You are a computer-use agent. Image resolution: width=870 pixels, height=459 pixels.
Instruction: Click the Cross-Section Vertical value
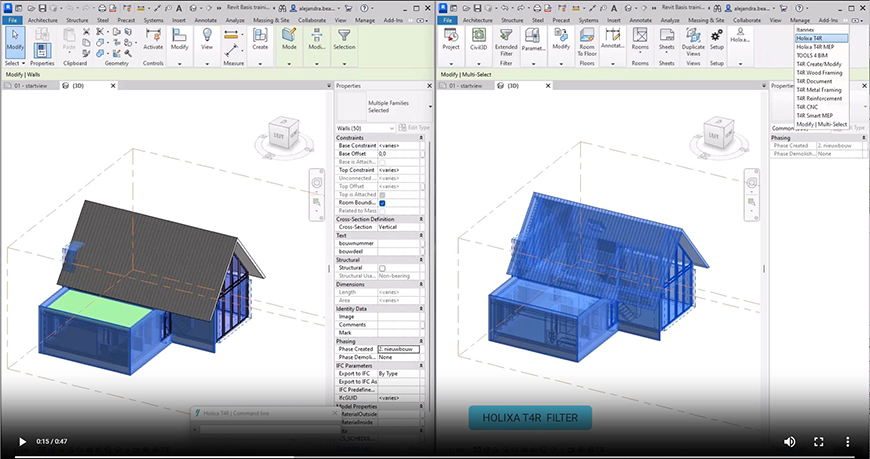pyautogui.click(x=398, y=227)
